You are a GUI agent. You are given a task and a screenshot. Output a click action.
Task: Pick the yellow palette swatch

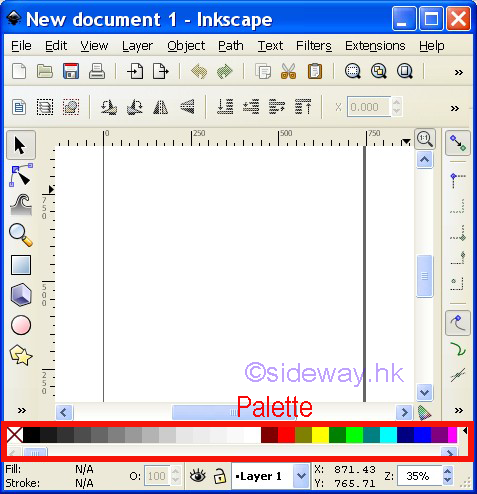point(320,435)
